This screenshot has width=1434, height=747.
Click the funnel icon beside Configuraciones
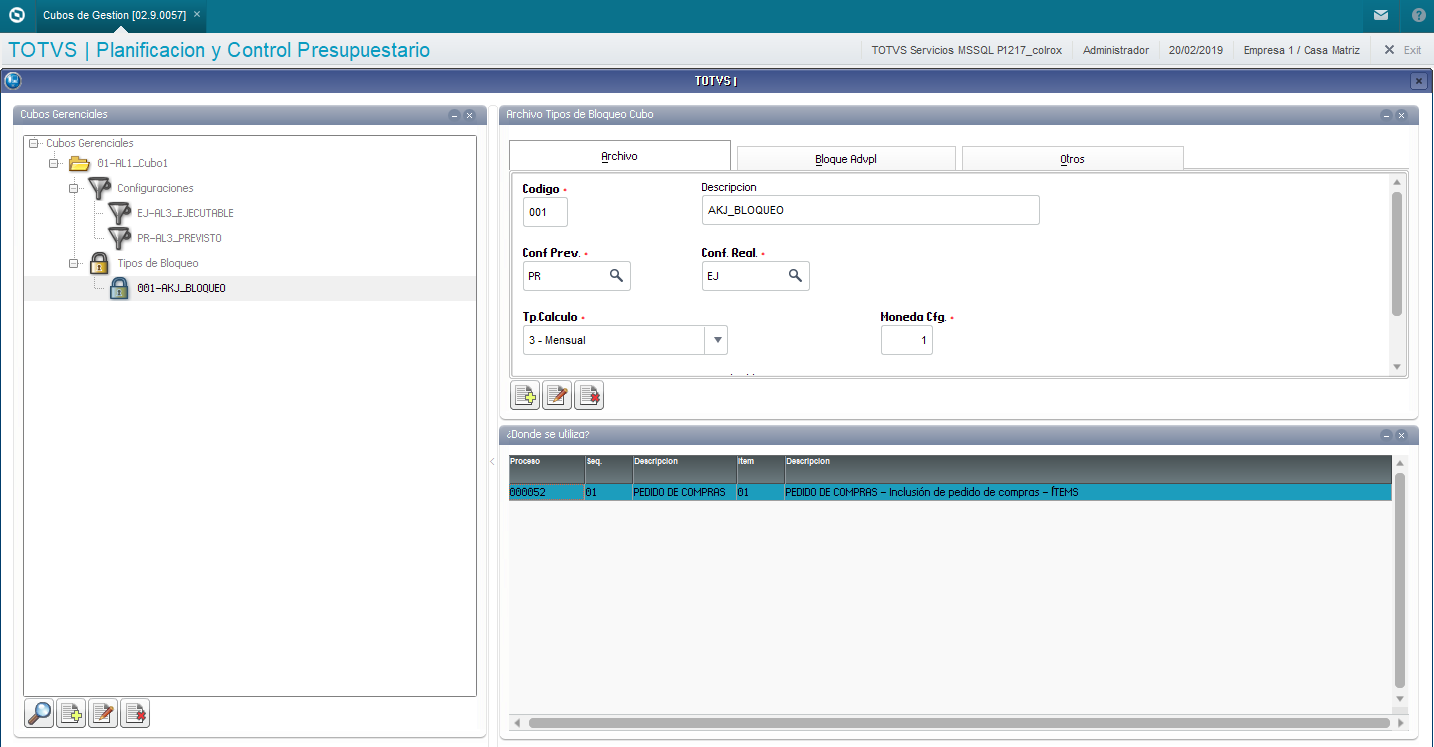point(98,188)
